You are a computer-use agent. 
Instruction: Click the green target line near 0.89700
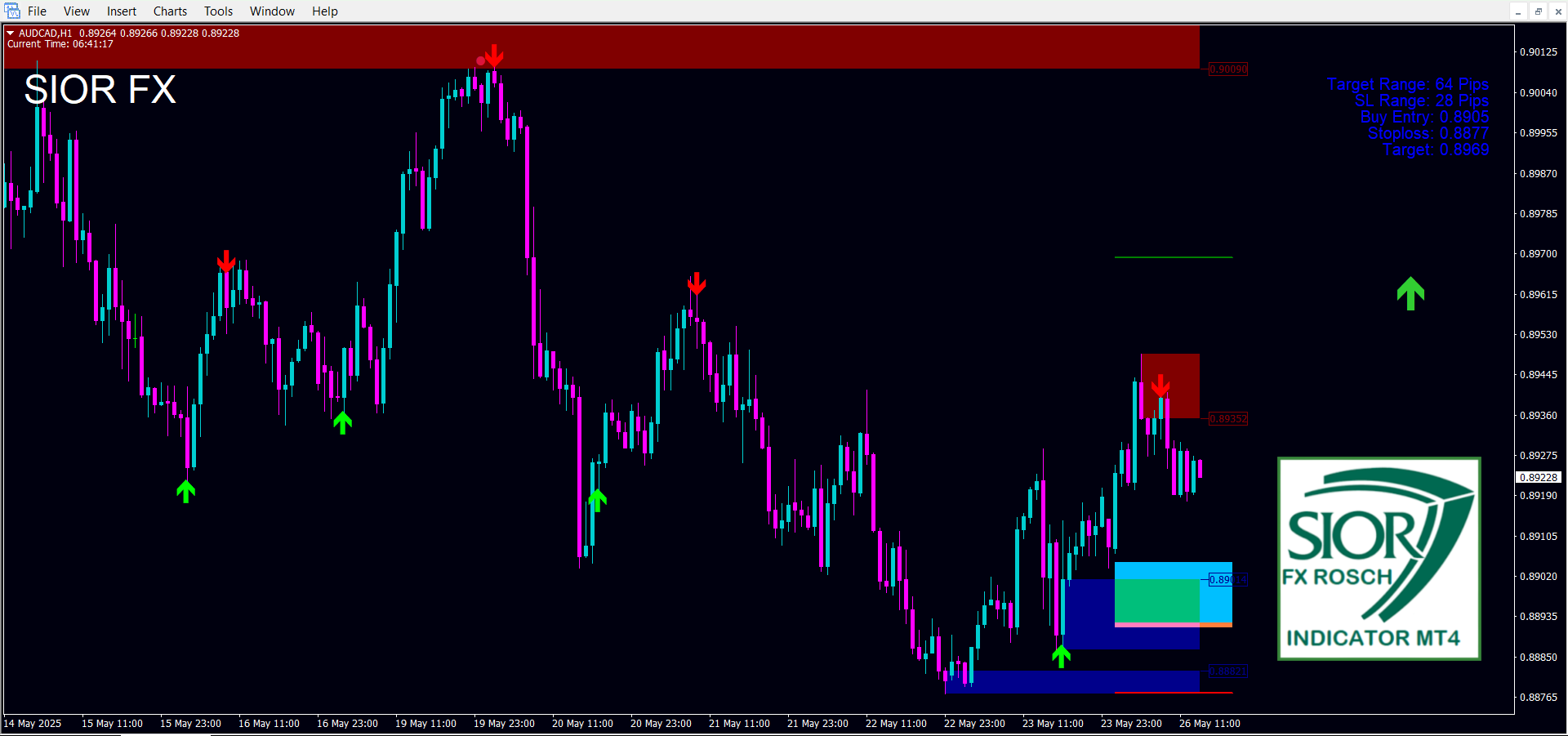point(1173,257)
